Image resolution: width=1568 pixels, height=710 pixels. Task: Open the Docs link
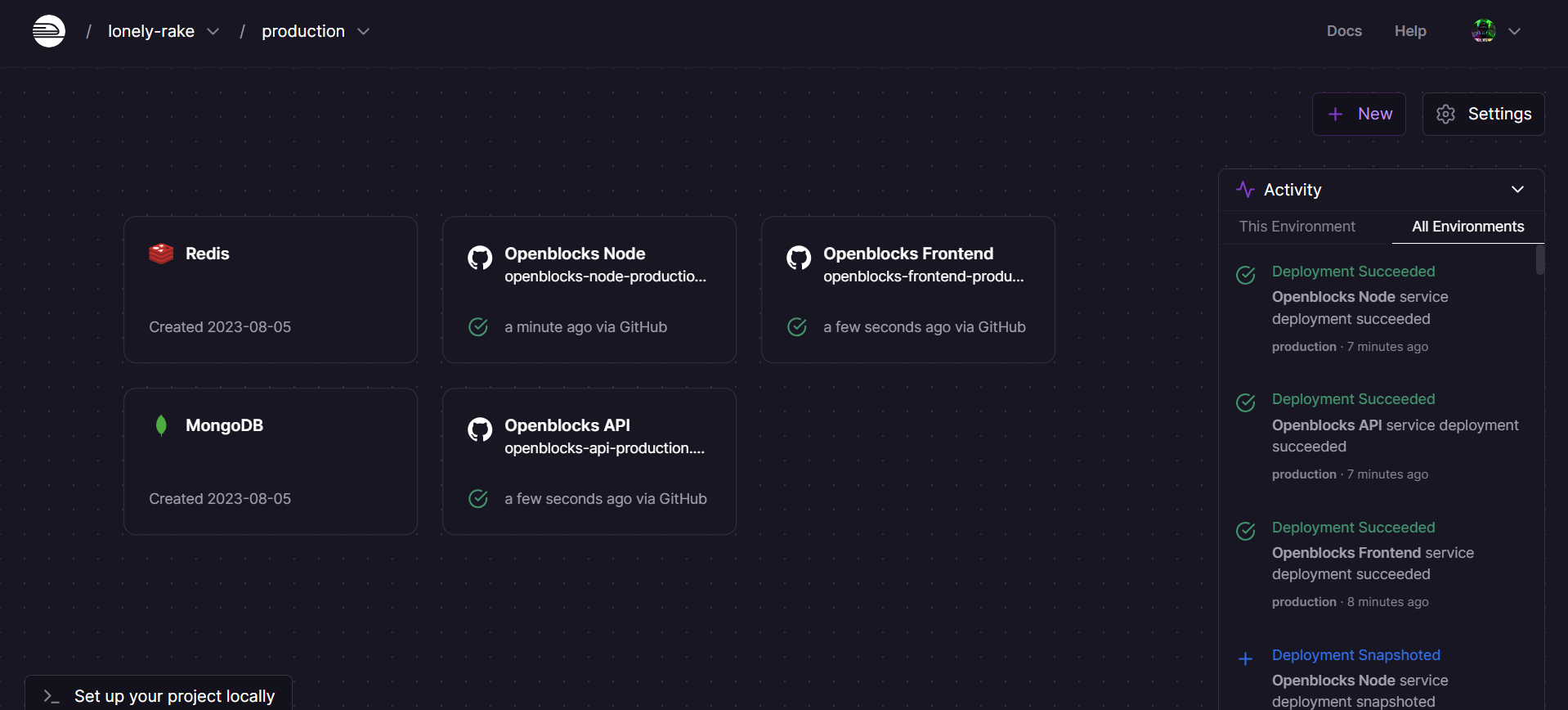[x=1344, y=31]
